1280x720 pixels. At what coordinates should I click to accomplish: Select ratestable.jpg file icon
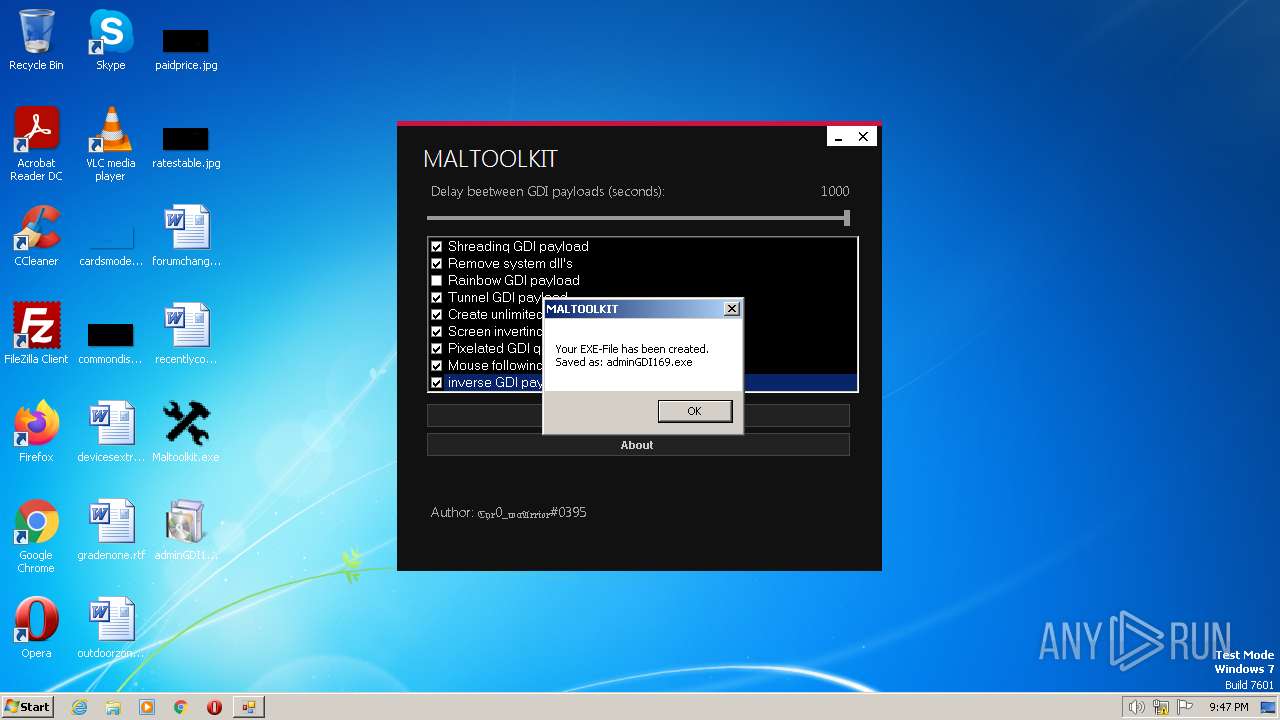pyautogui.click(x=186, y=146)
